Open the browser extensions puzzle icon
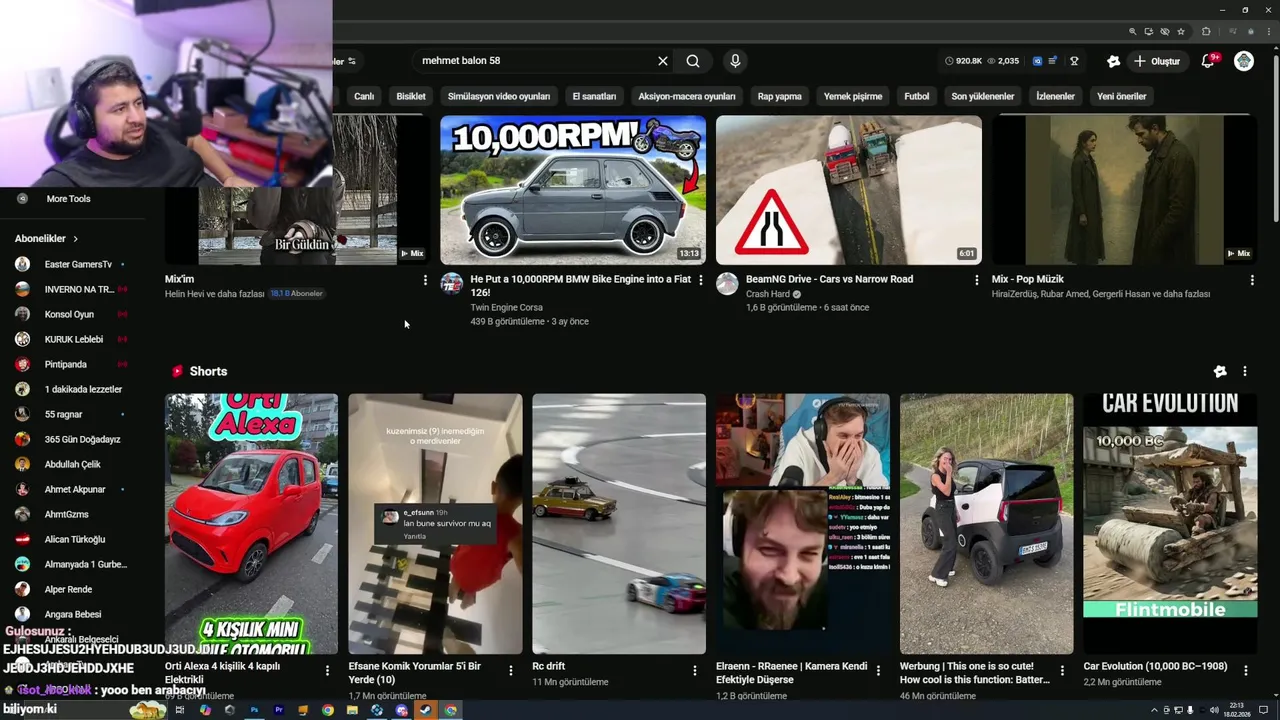Image resolution: width=1280 pixels, height=720 pixels. pyautogui.click(x=1206, y=32)
